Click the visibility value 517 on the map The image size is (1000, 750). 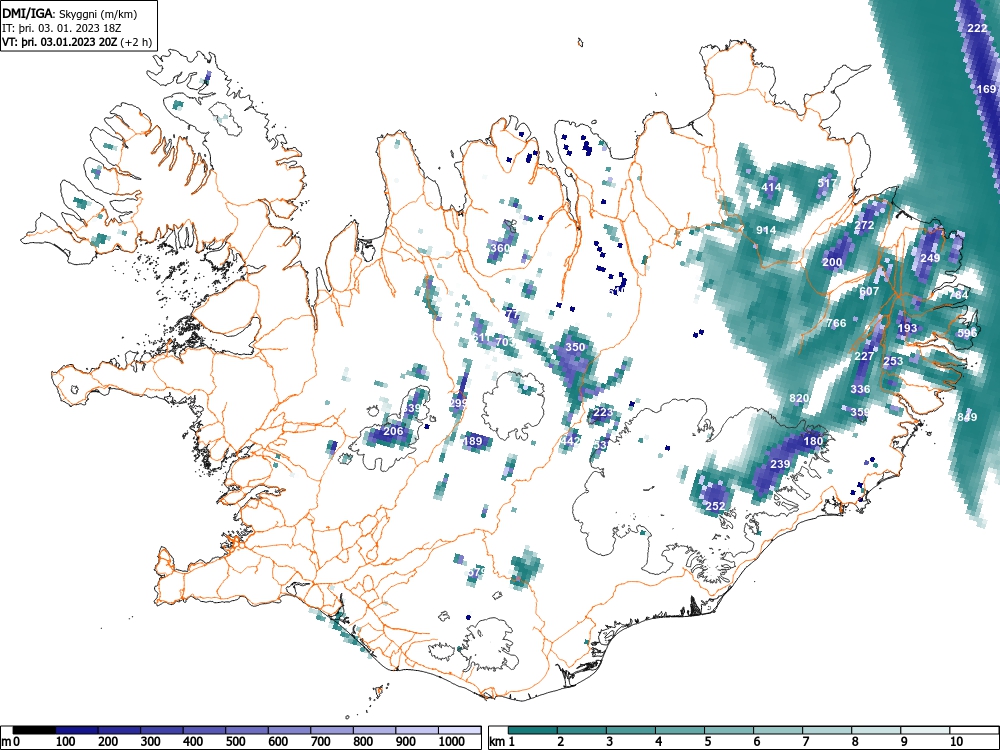coord(827,183)
